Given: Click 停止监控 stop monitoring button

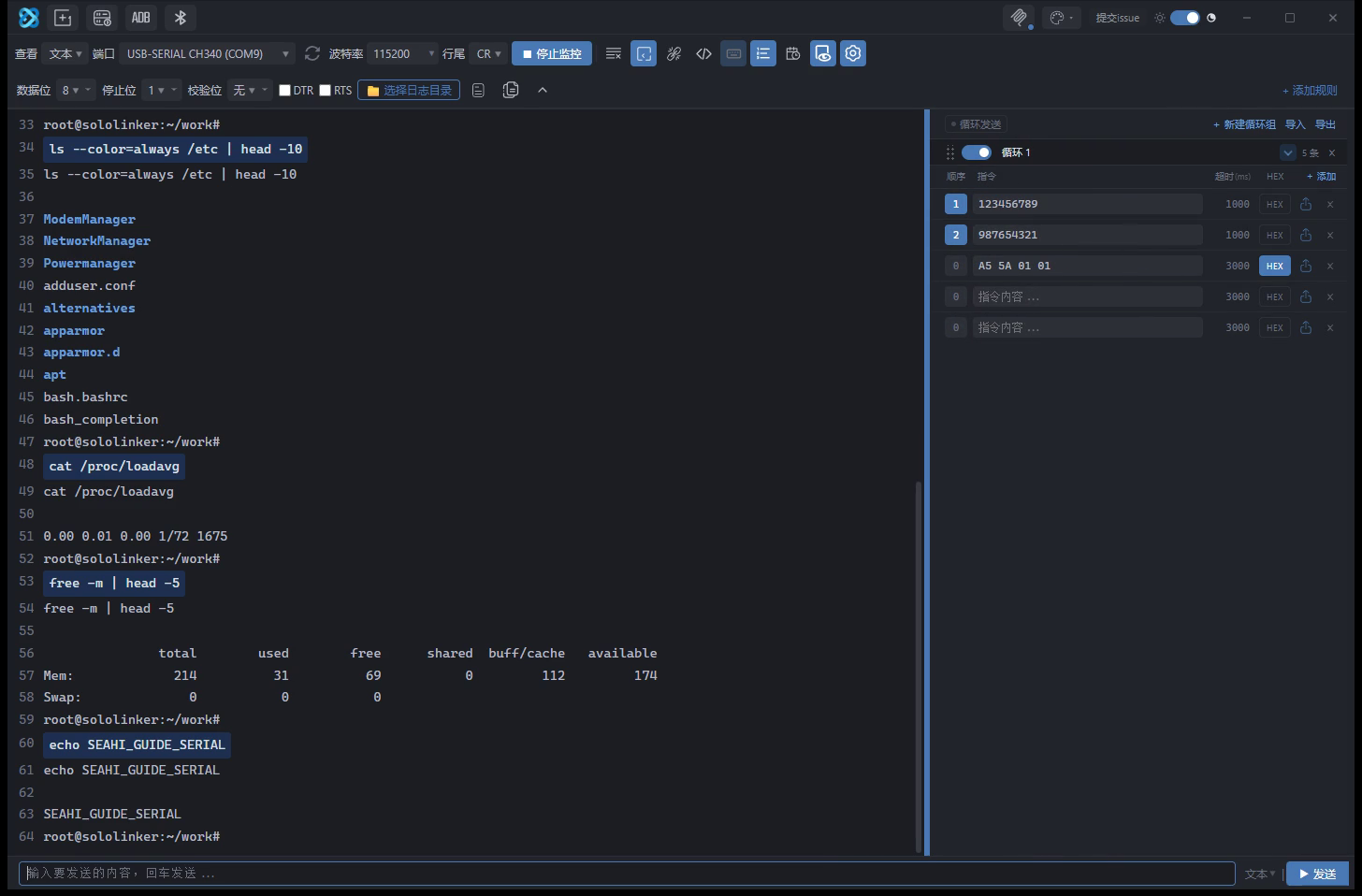Looking at the screenshot, I should pyautogui.click(x=552, y=54).
